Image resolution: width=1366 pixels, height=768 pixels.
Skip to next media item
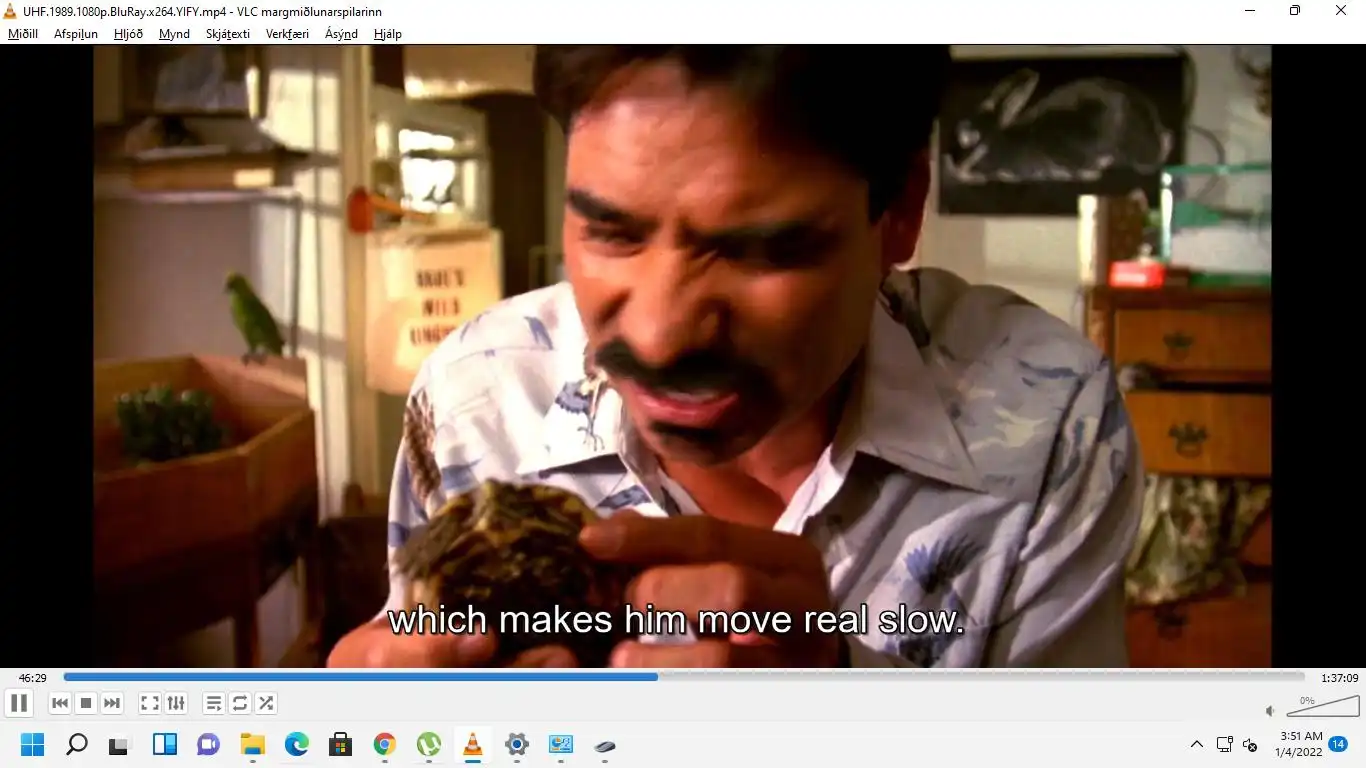[112, 703]
